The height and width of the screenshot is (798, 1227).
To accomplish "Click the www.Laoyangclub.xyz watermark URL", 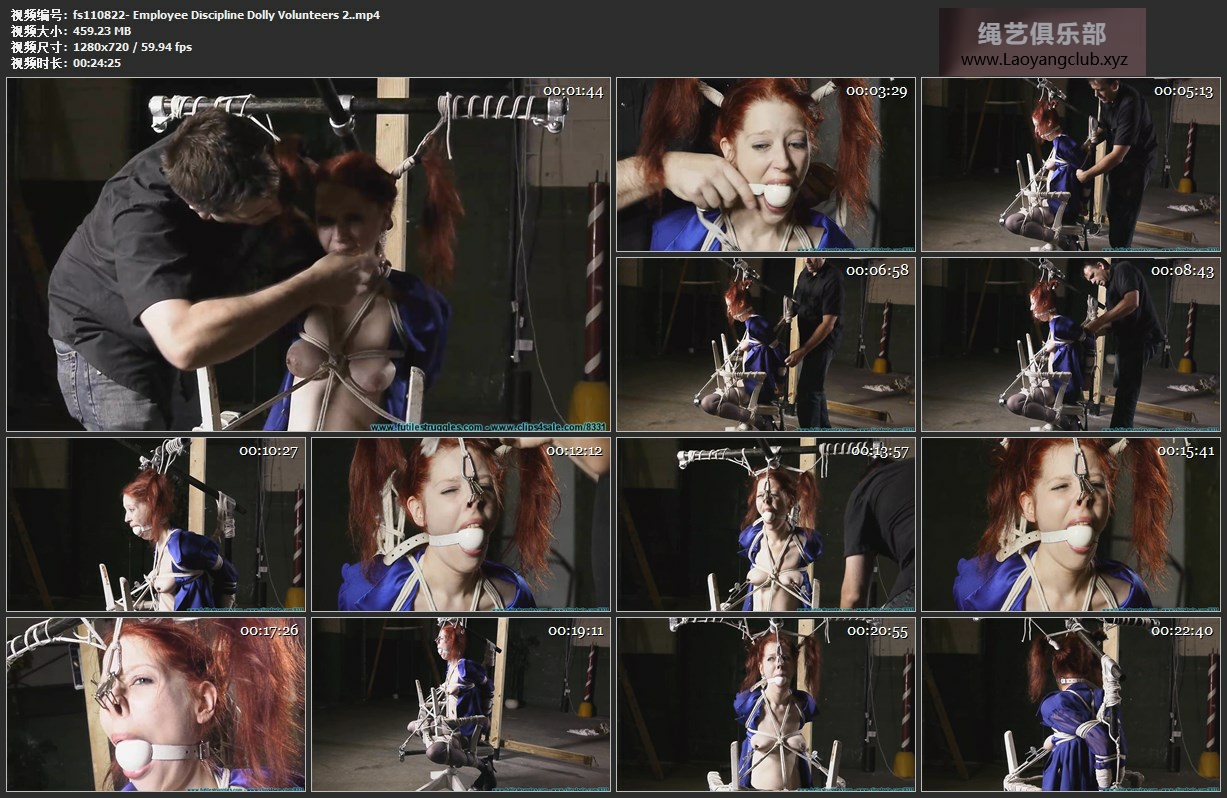I will (x=1043, y=60).
